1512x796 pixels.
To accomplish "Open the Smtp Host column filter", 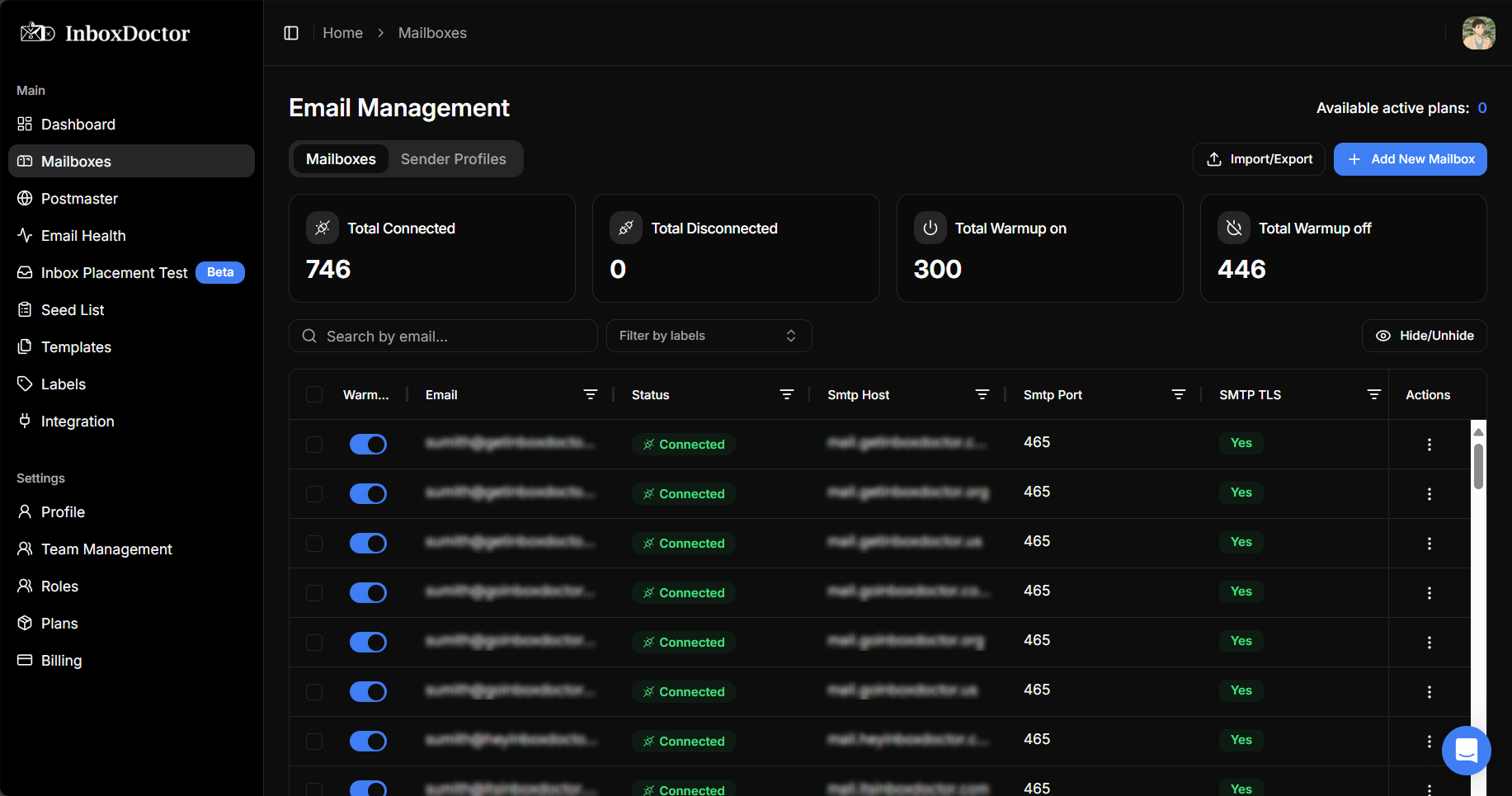I will tap(982, 394).
